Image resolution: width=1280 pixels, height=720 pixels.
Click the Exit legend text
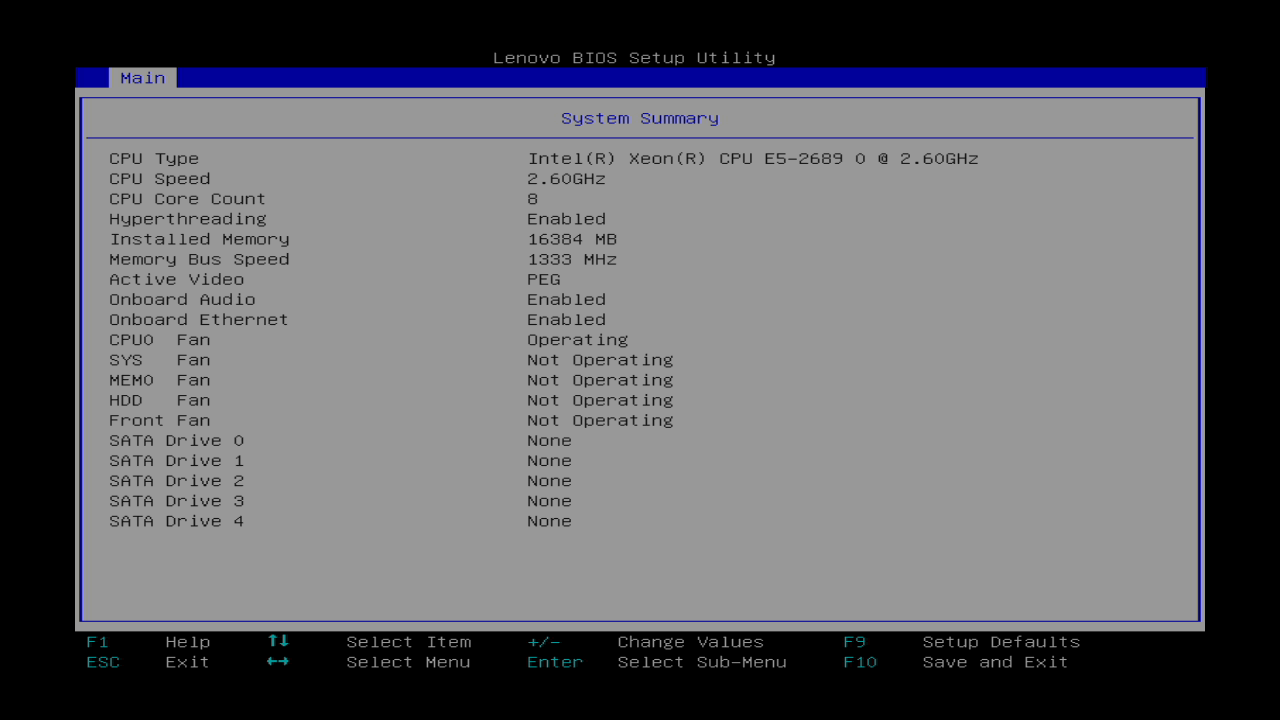[188, 662]
